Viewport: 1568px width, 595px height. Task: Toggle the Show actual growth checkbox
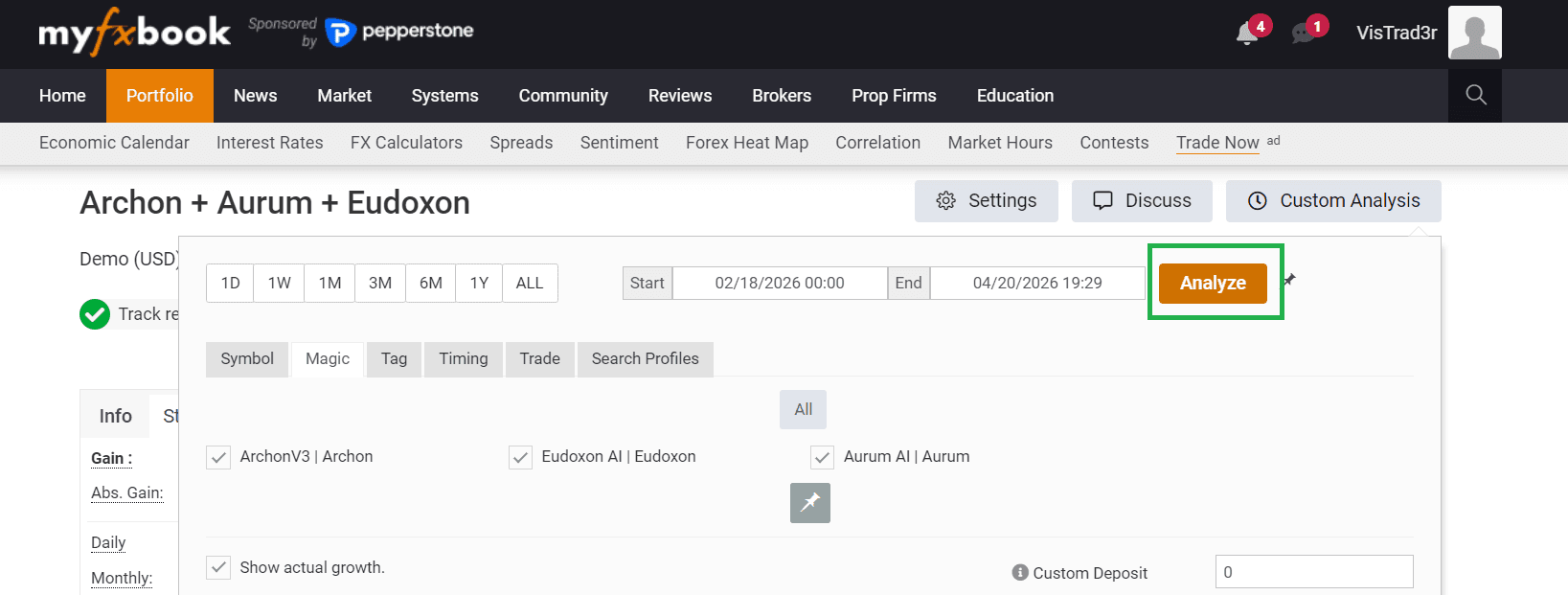pos(218,567)
